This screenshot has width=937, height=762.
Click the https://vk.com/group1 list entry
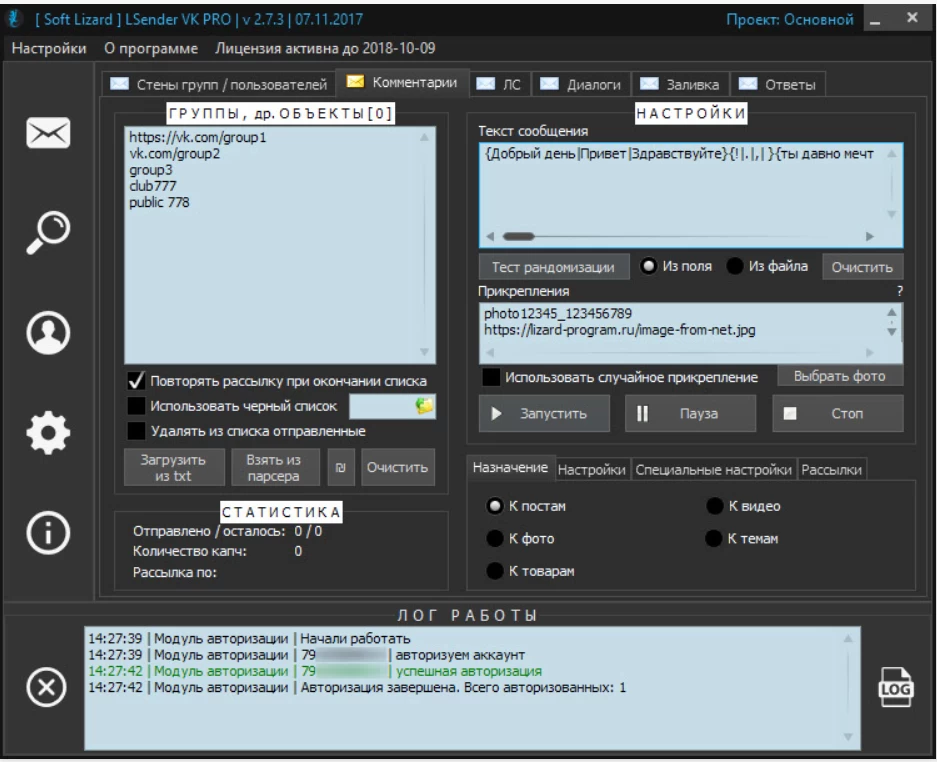pos(198,137)
